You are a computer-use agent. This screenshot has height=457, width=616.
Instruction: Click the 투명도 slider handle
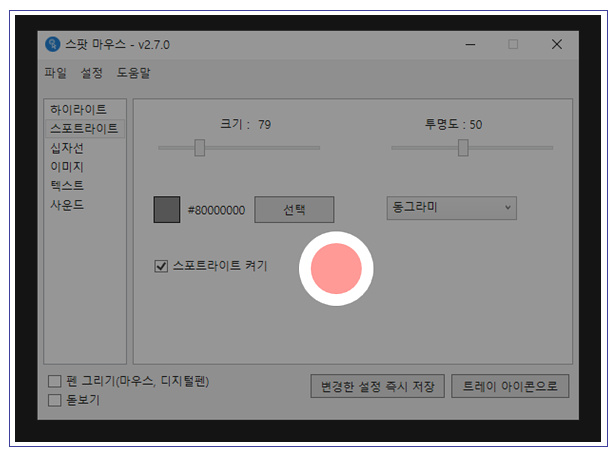(x=463, y=148)
